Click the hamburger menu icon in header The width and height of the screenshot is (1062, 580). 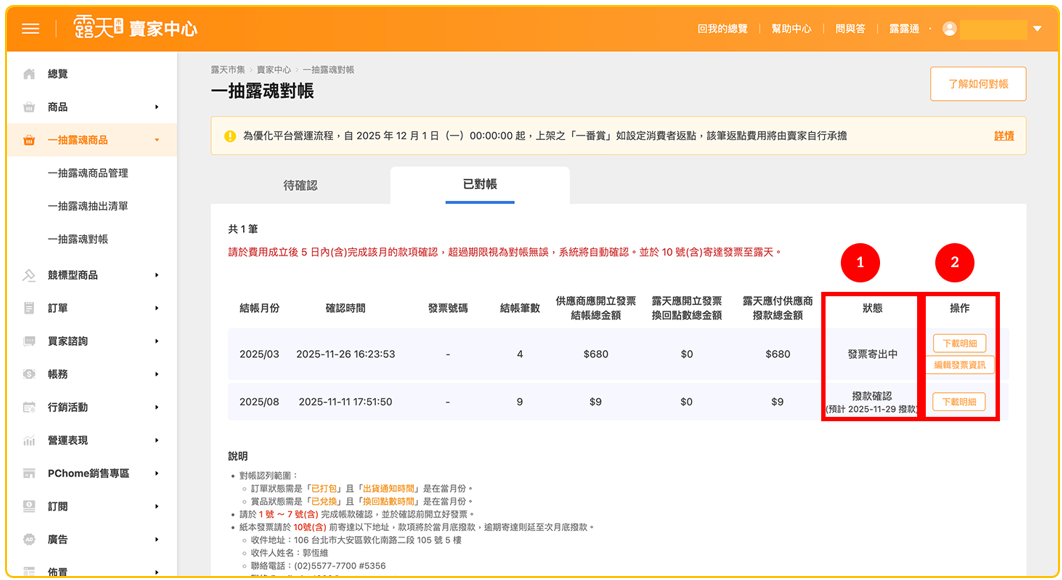point(31,29)
